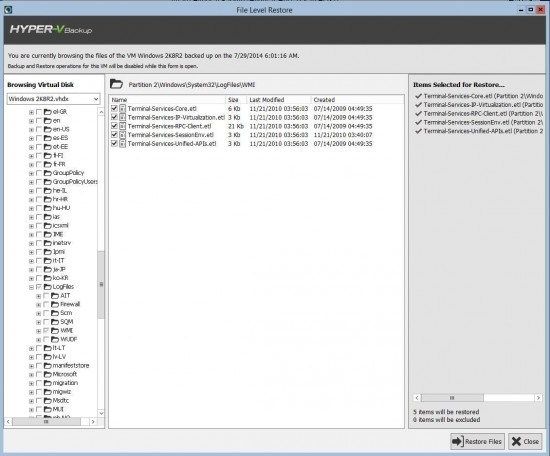
Task: Toggle the WMI folder checkbox
Action: coord(46,331)
